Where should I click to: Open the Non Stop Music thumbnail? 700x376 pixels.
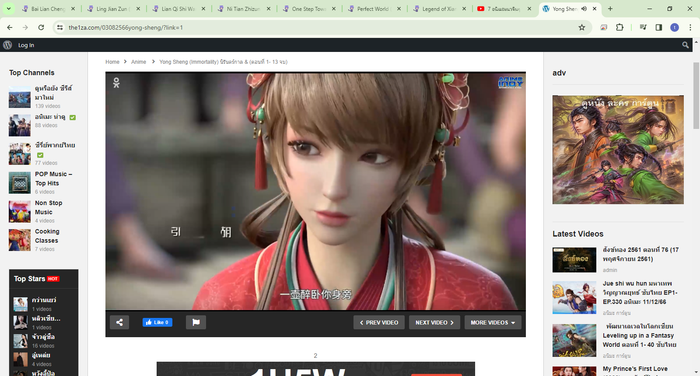20,211
